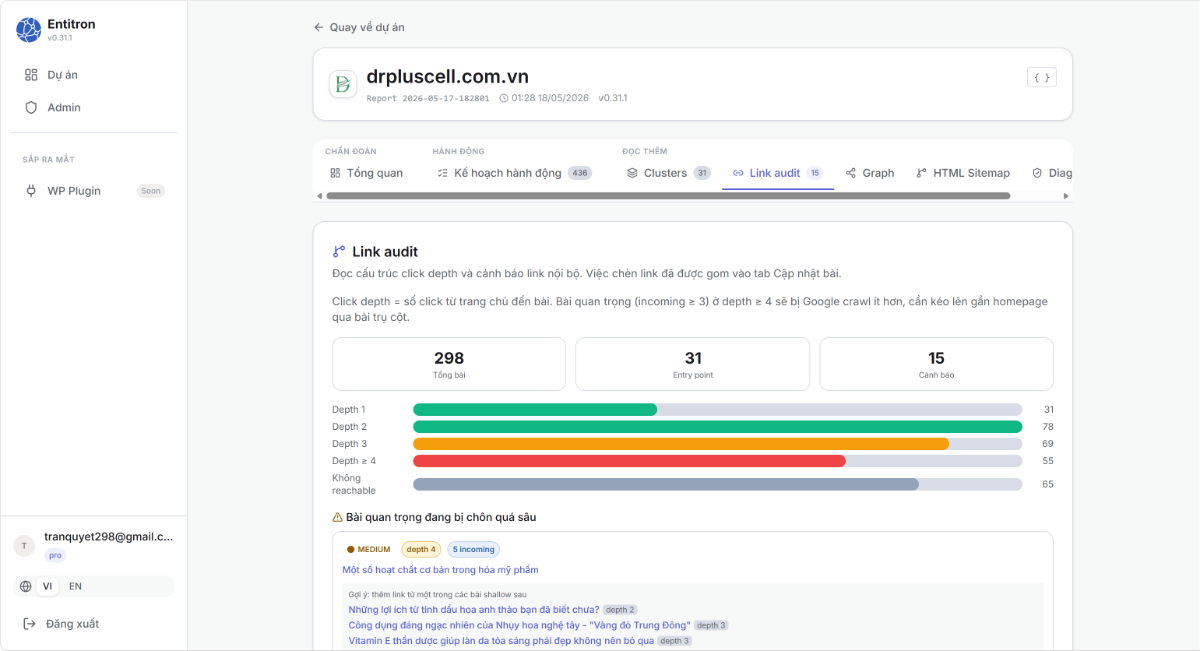1200x651 pixels.
Task: Switch to the Tổng quan tab
Action: click(366, 173)
